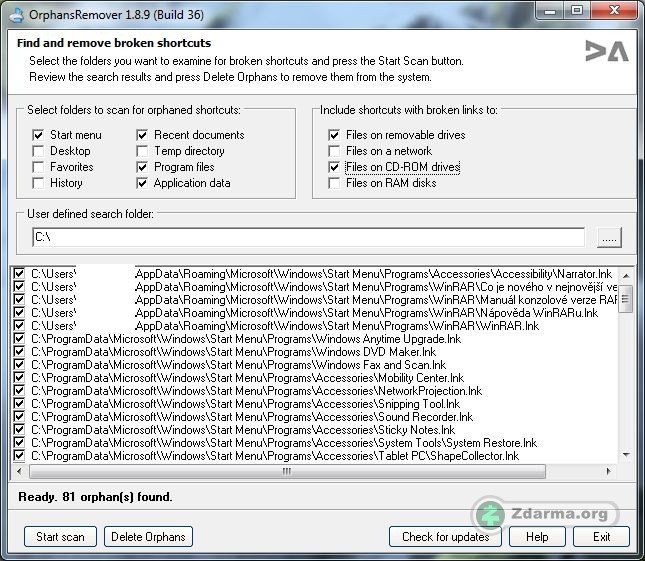The width and height of the screenshot is (645, 561).
Task: Enable Files on RAM disks
Action: (x=334, y=183)
